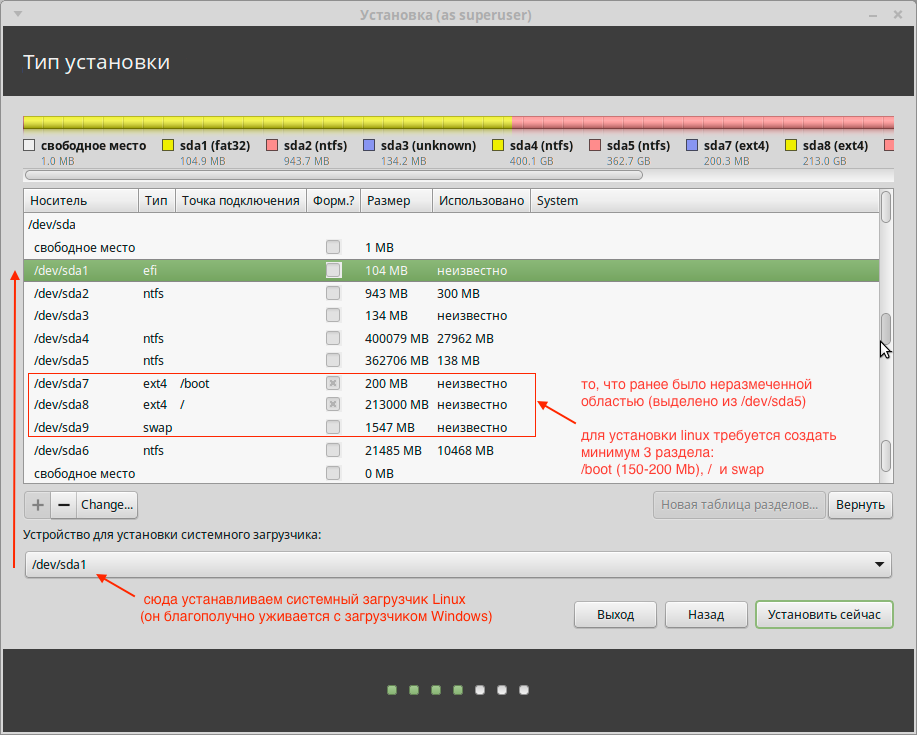Viewport: 917px width, 735px height.
Task: Sort by Использовано column header
Action: (481, 201)
